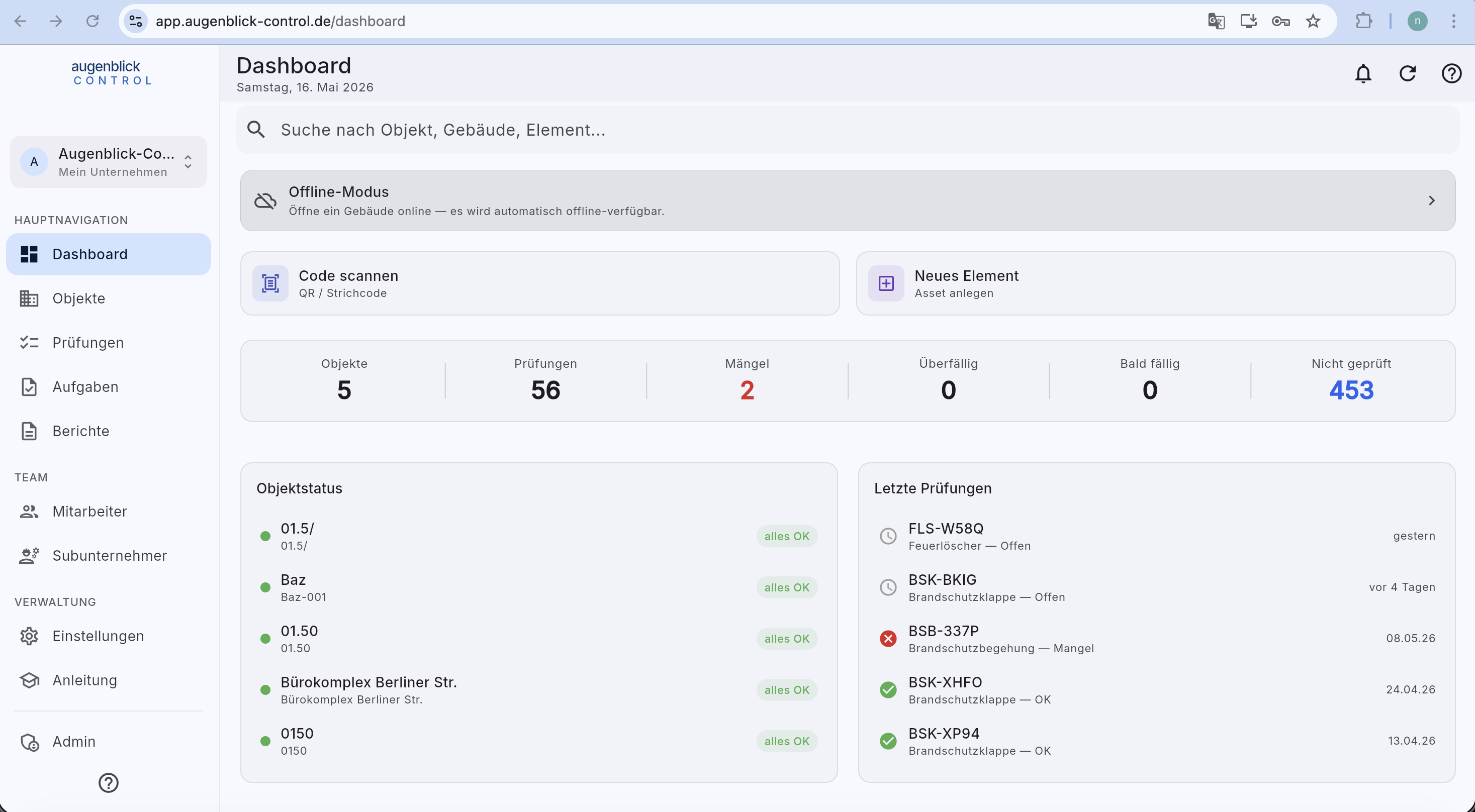1475x812 pixels.
Task: Open Einstellungen under Verwaltung
Action: click(108, 636)
